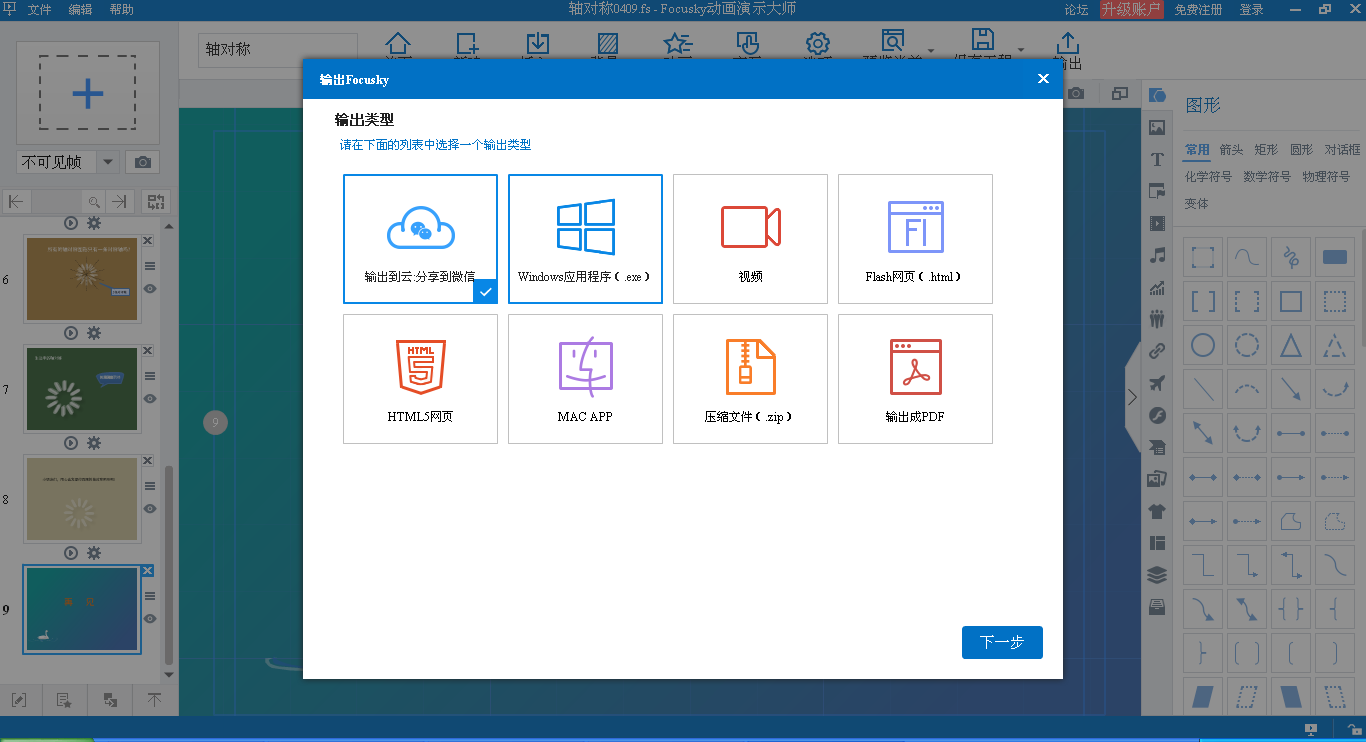
Task: Click the gear options toolbar icon
Action: (x=818, y=45)
